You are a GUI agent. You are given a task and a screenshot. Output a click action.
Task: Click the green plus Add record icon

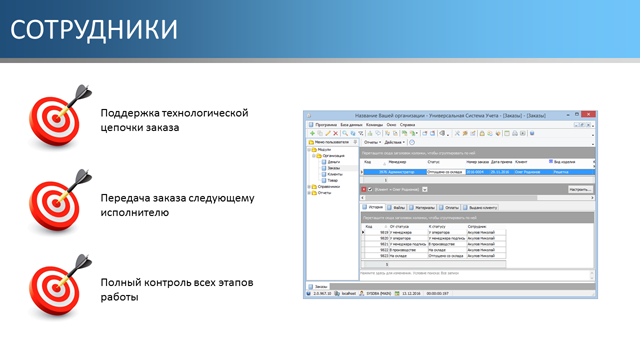pos(312,133)
